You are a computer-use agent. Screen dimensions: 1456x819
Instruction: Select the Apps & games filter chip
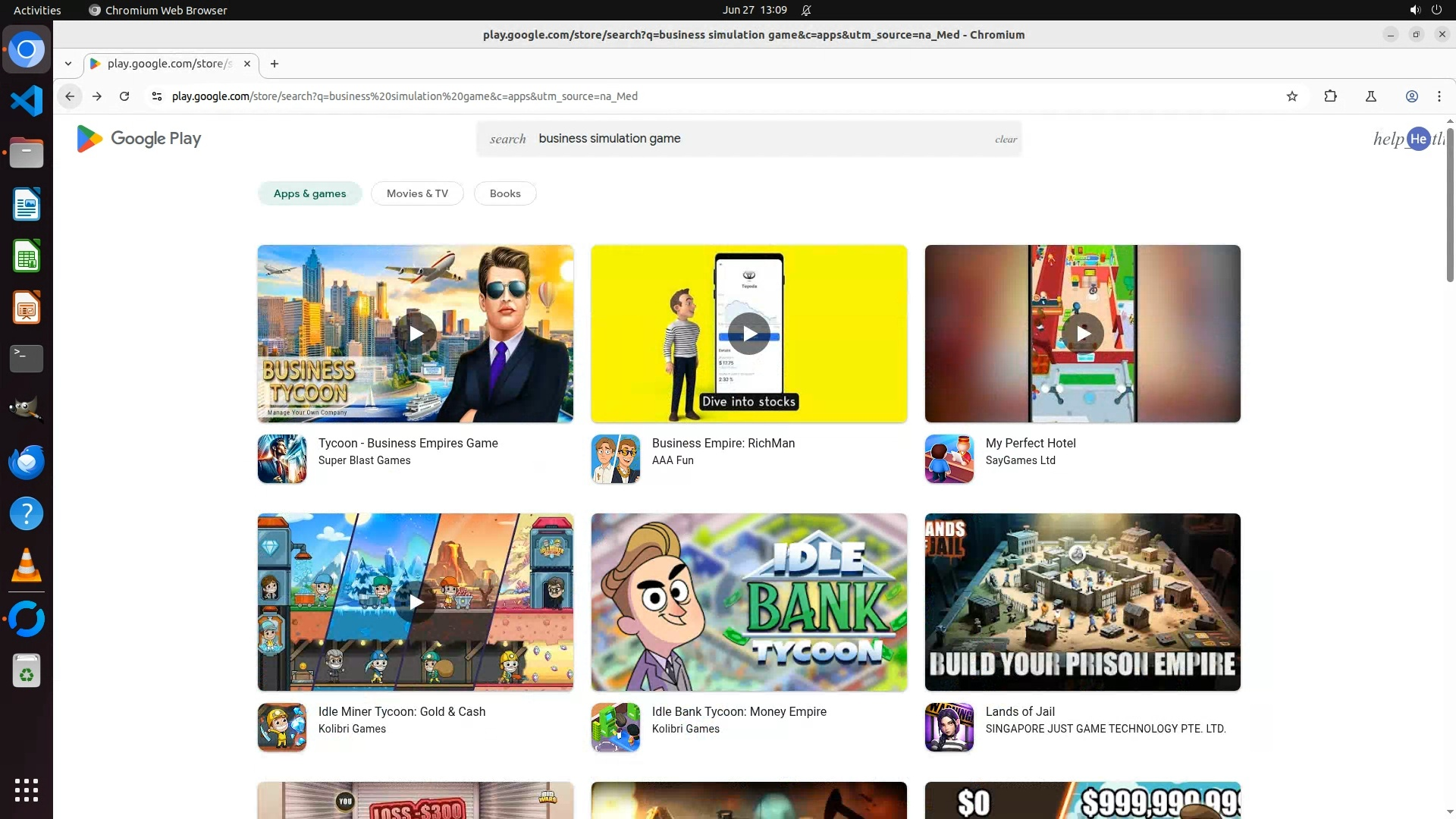[x=309, y=193]
